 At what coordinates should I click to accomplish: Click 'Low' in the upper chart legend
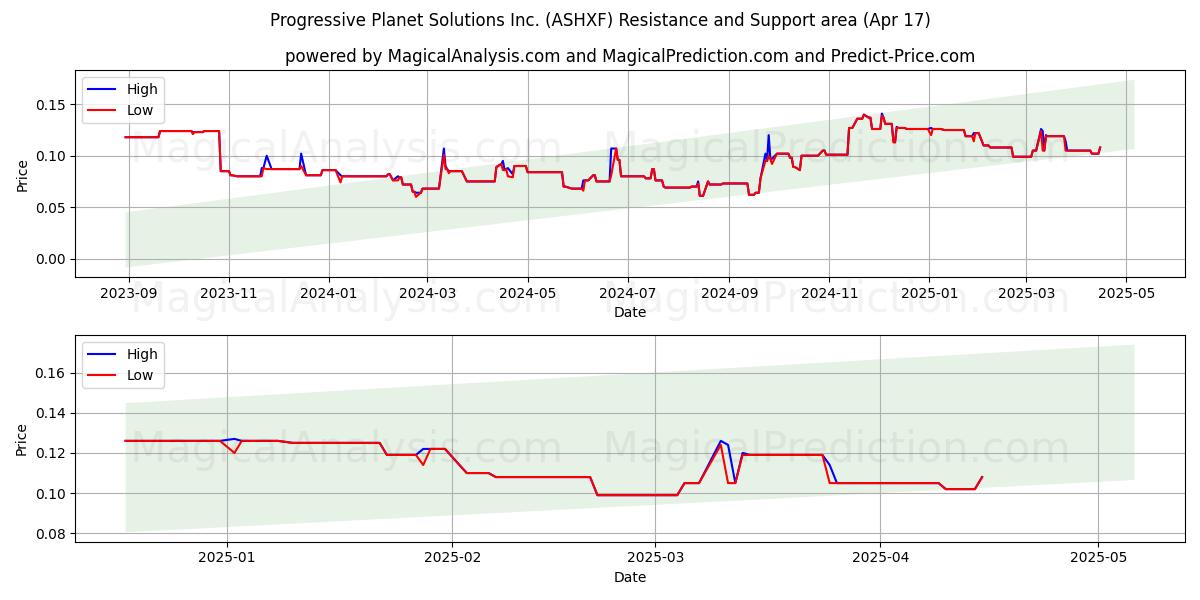pyautogui.click(x=140, y=111)
